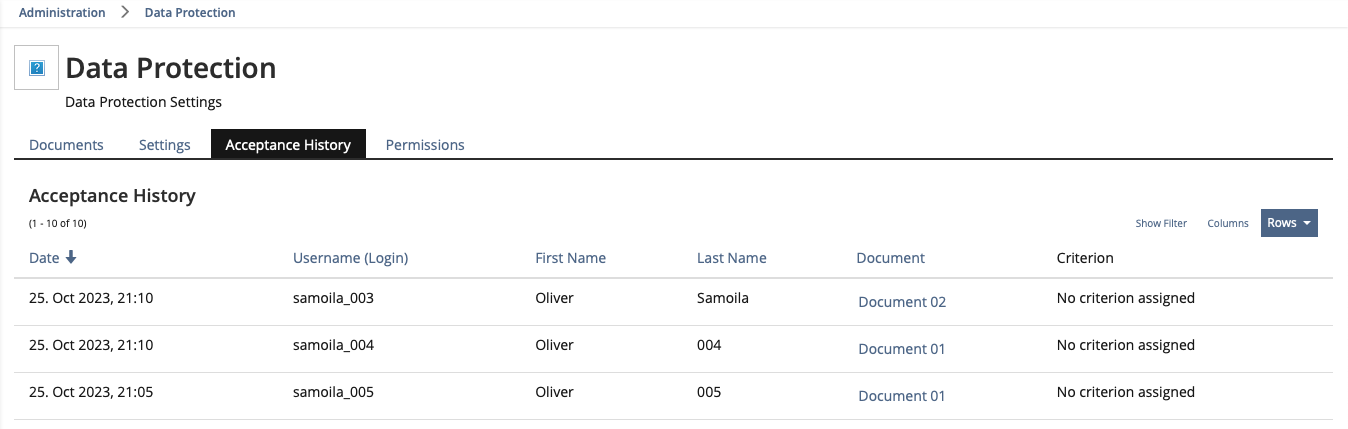Sort by the Date column header
1348x429 pixels.
tap(44, 258)
